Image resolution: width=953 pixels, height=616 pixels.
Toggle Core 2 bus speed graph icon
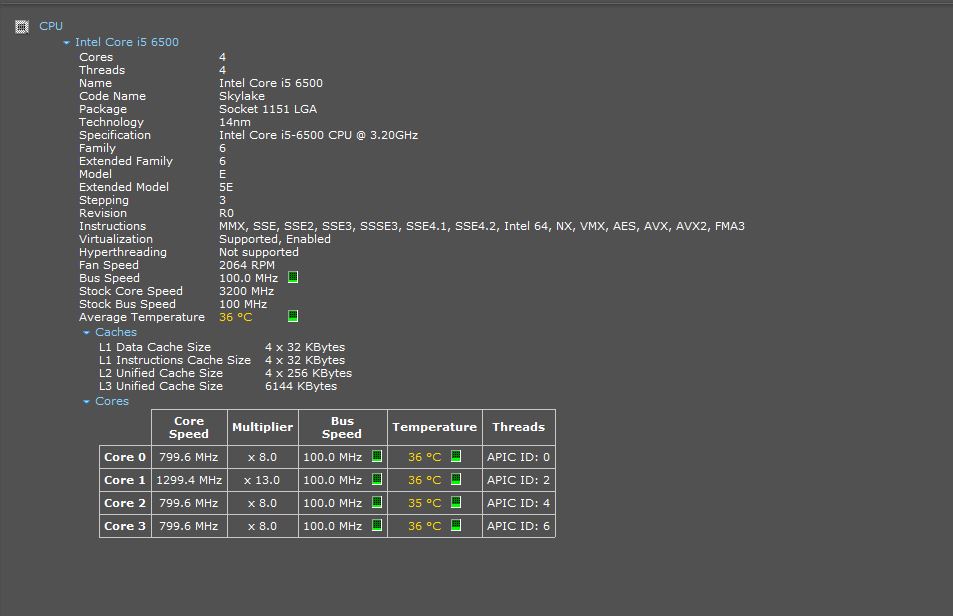pyautogui.click(x=377, y=502)
